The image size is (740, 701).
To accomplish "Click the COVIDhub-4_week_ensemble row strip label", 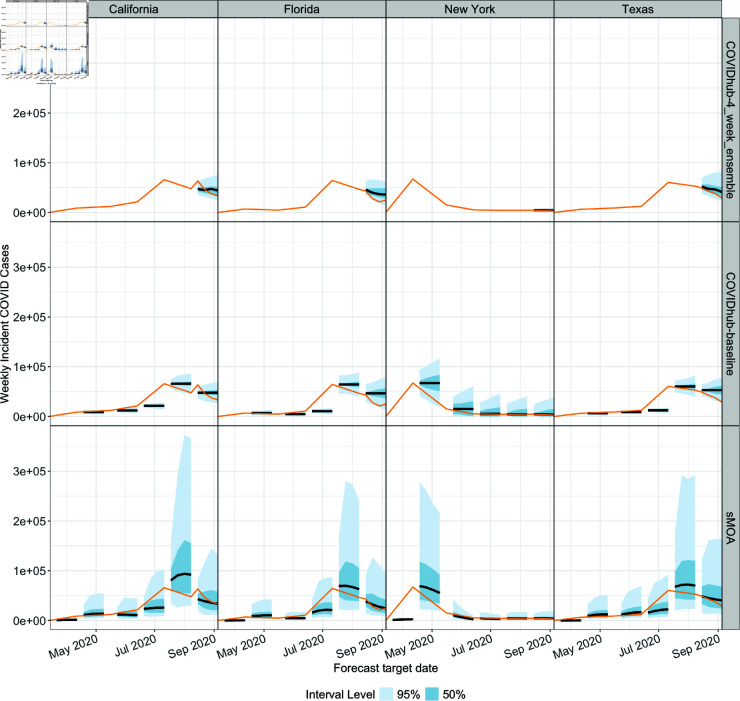I will pyautogui.click(x=731, y=119).
